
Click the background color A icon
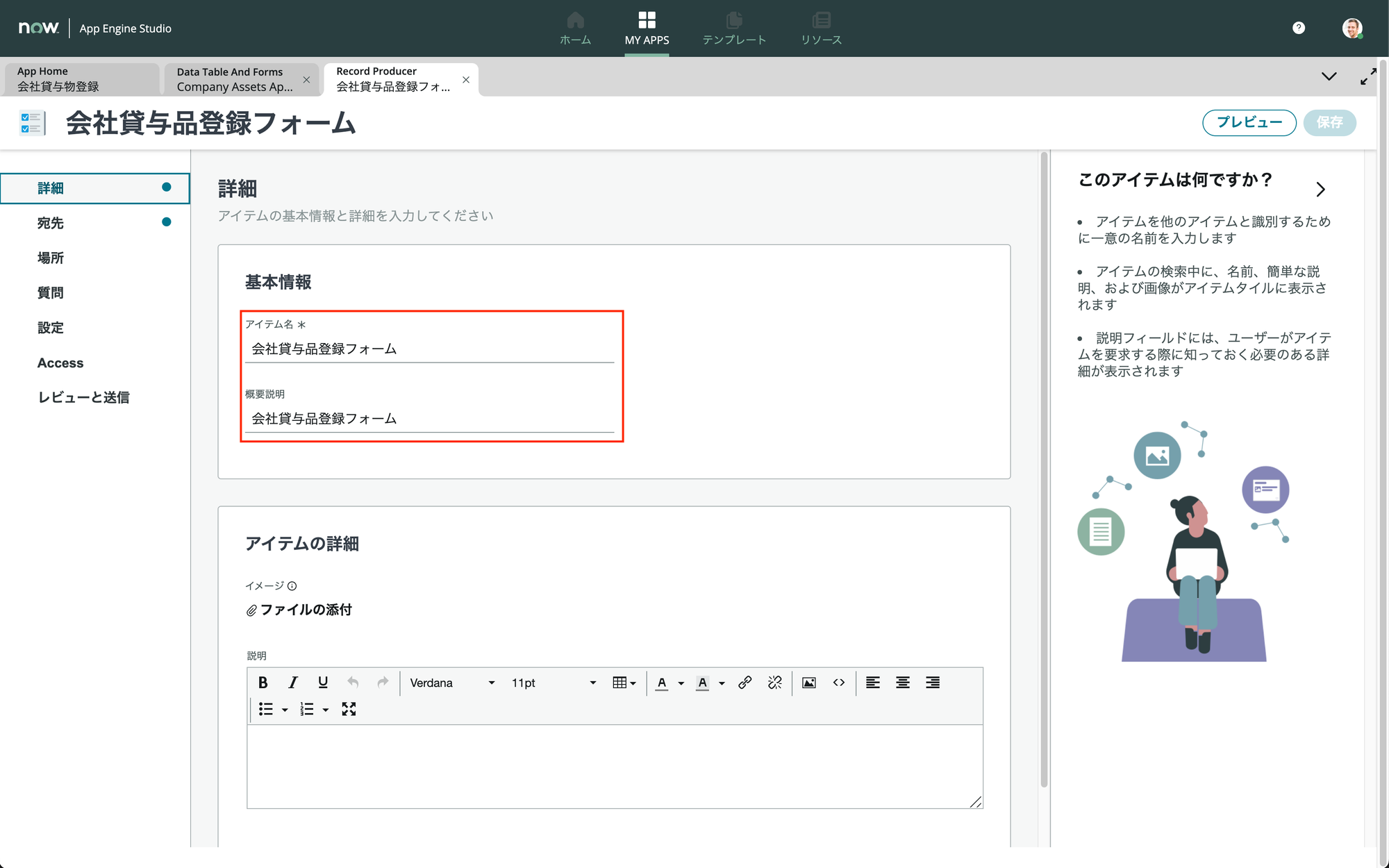703,683
